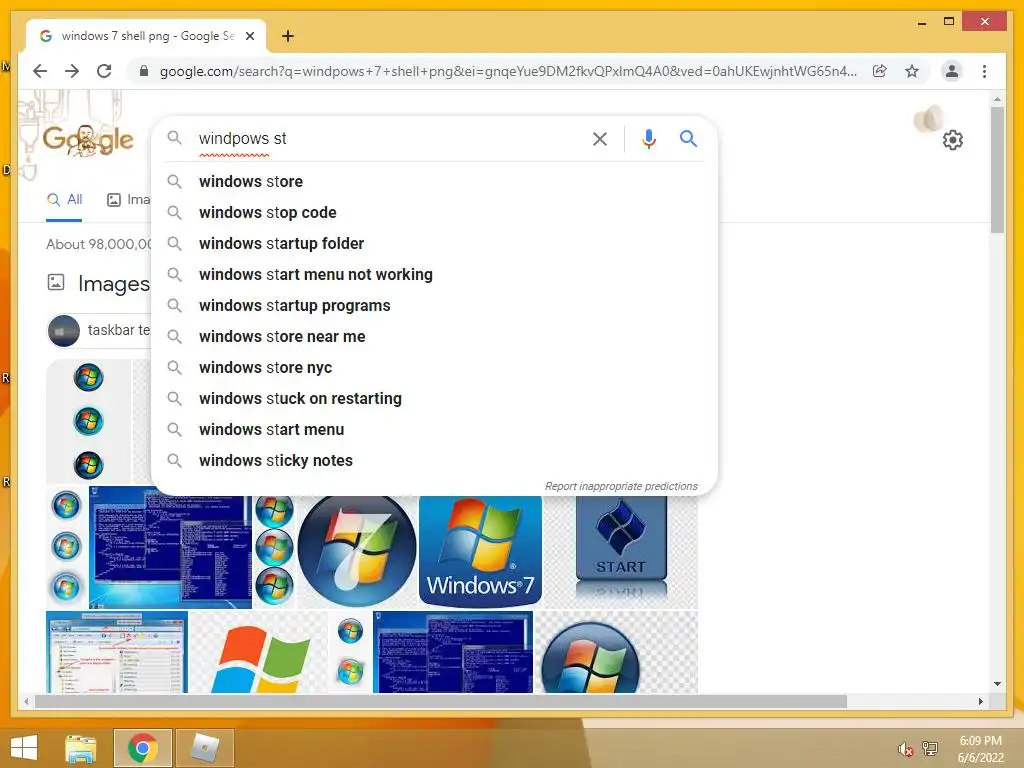Screen dimensions: 1024x768
Task: Open a new tab
Action: point(288,36)
